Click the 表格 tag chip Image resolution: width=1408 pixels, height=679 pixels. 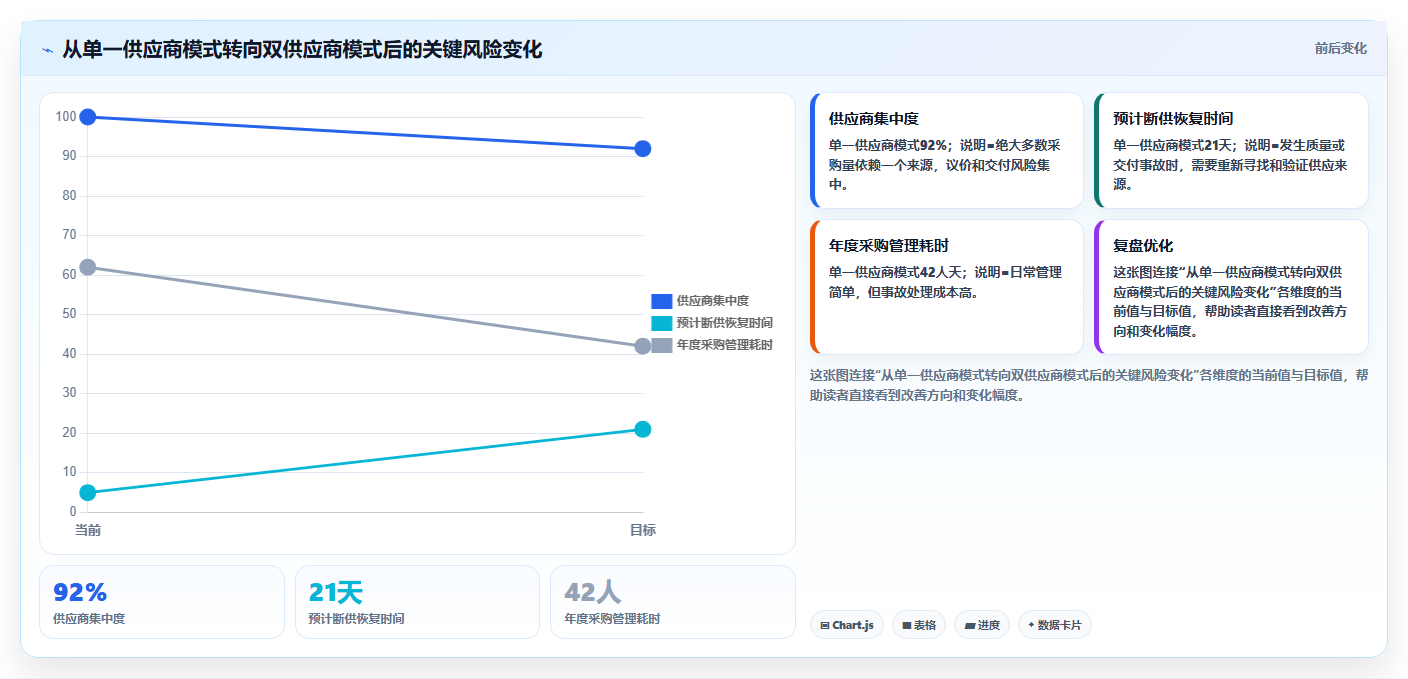[919, 625]
